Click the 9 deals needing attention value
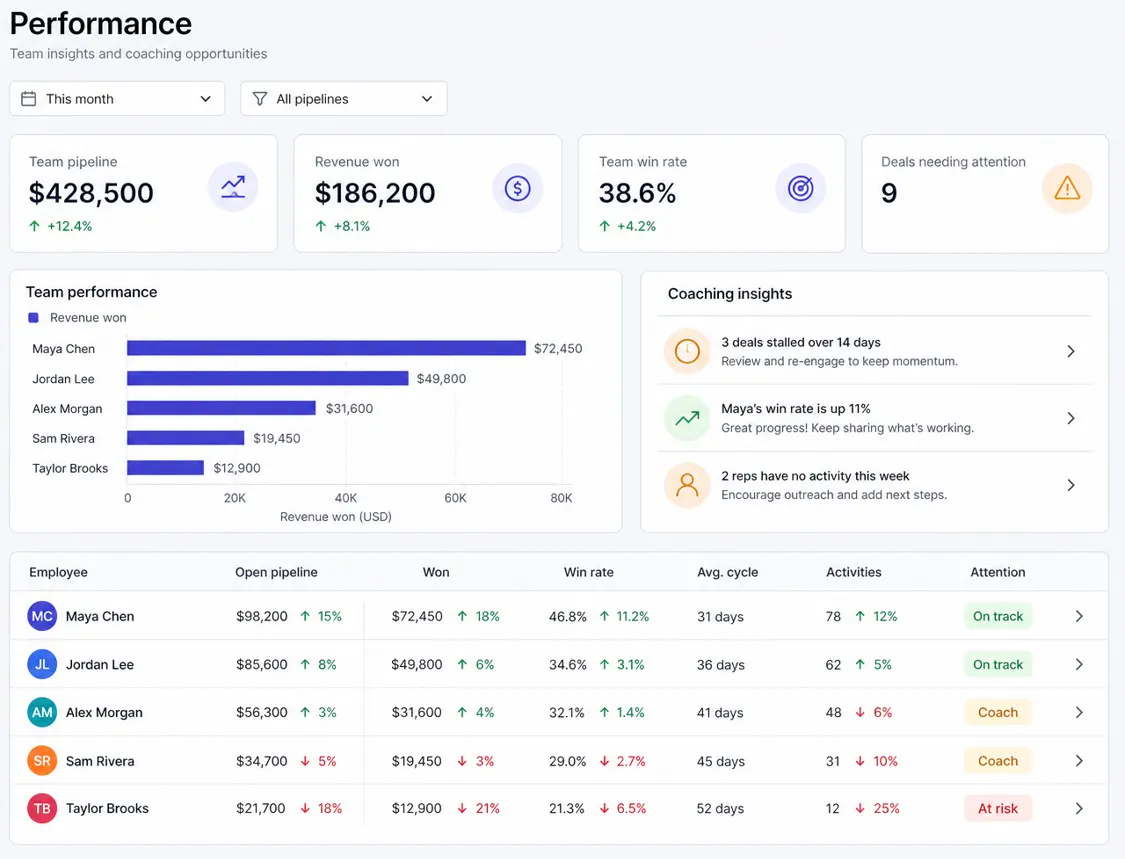The image size is (1125, 859). pos(889,193)
